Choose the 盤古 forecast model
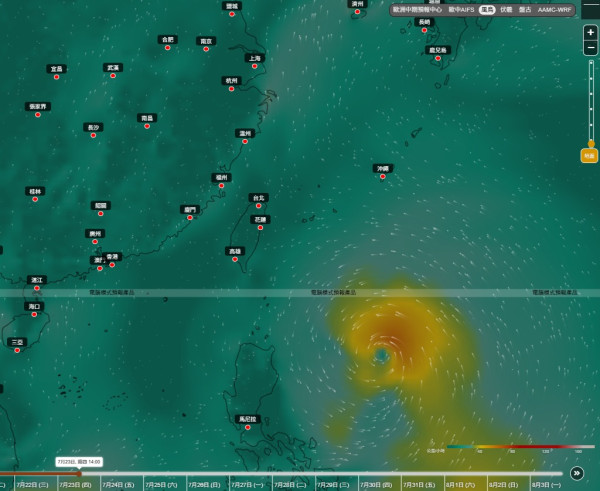Image resolution: width=600 pixels, height=491 pixels. [525, 10]
